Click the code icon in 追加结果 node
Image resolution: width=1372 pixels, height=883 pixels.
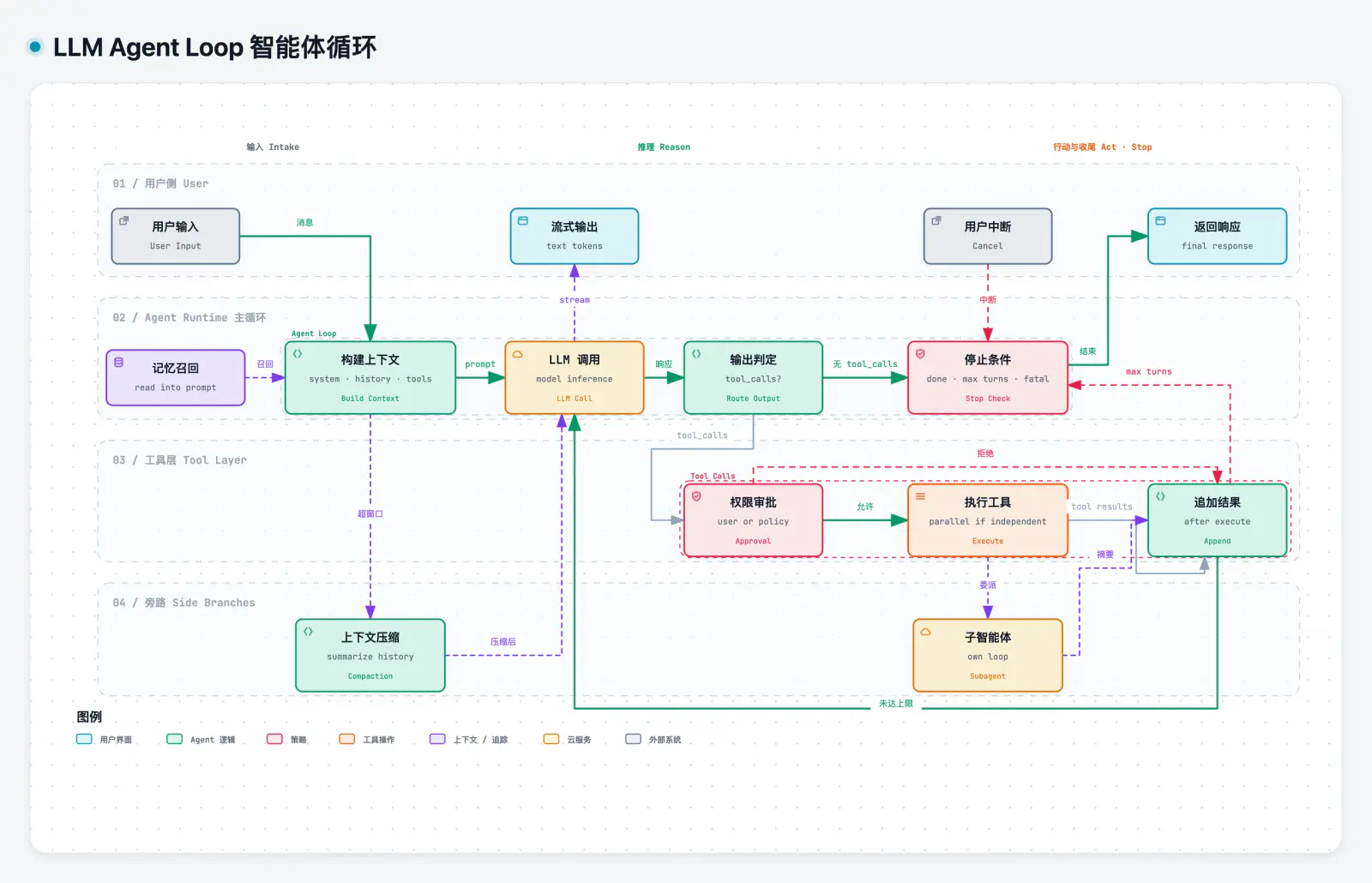pos(1160,496)
